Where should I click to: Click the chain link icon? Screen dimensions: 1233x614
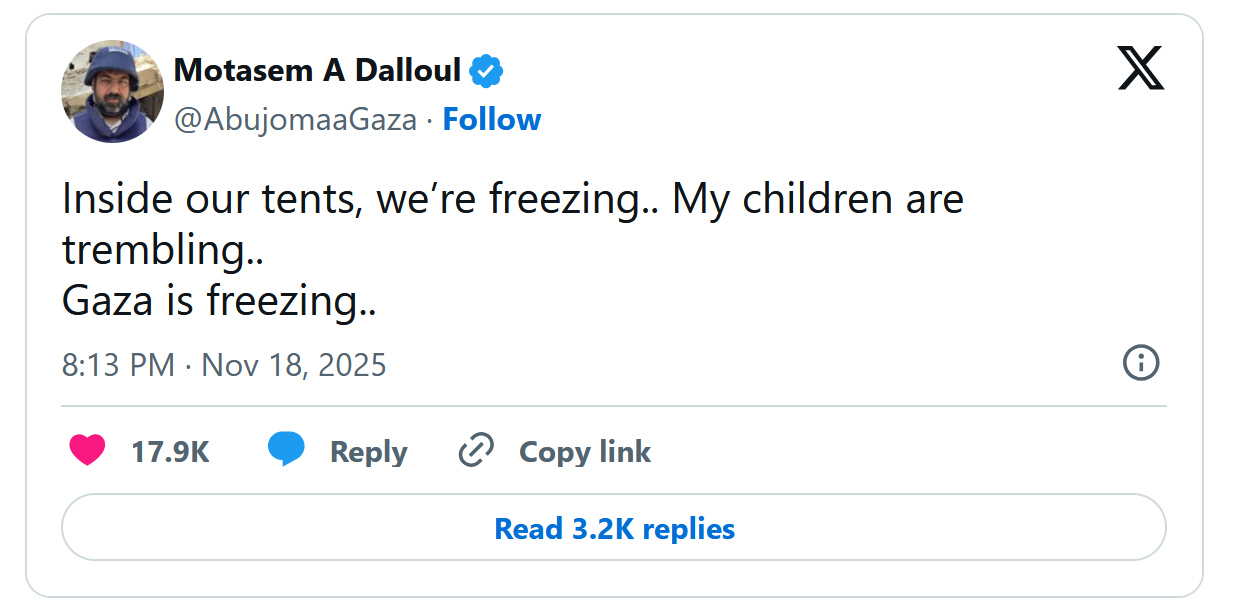click(x=476, y=452)
